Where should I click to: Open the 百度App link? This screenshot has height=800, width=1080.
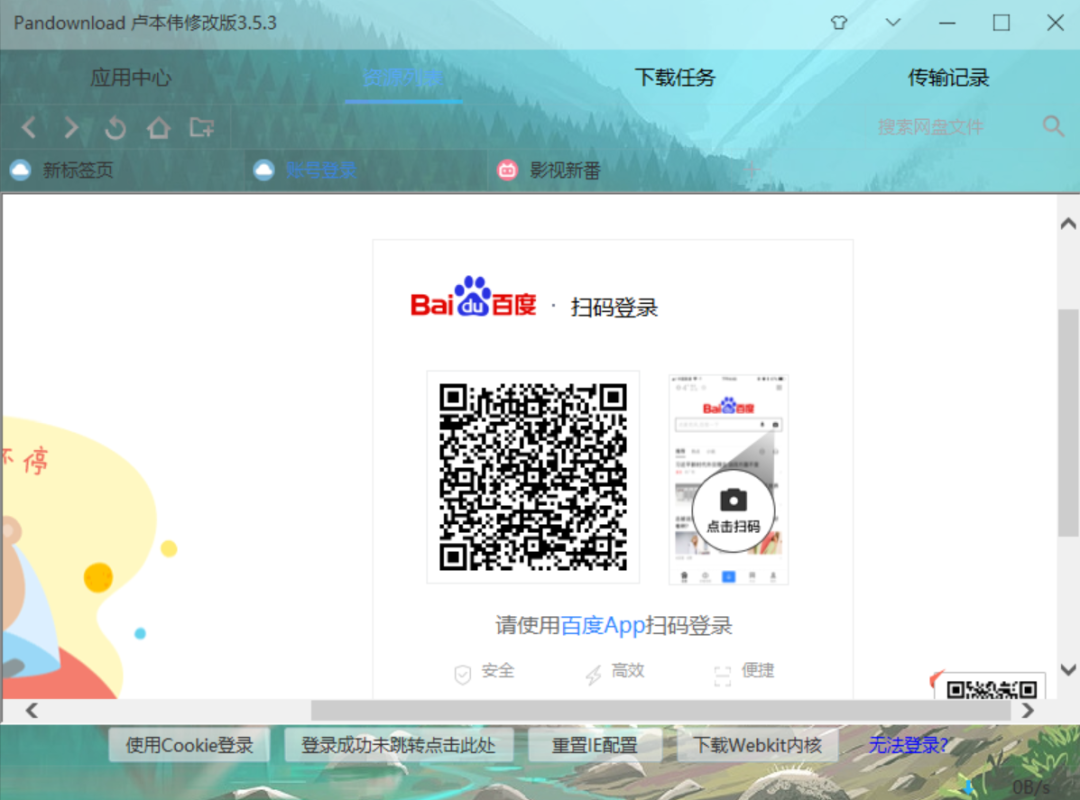pyautogui.click(x=603, y=626)
